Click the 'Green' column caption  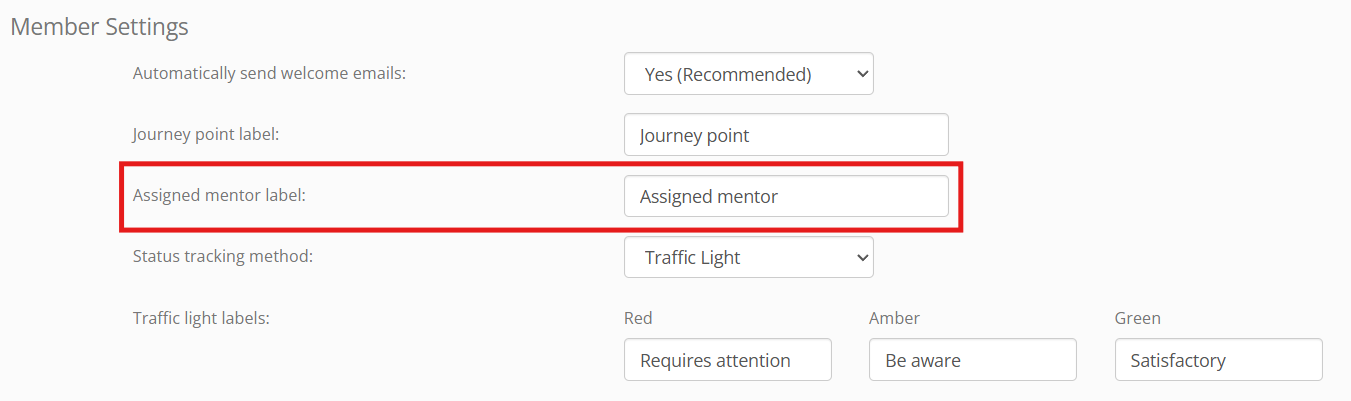click(x=1137, y=318)
